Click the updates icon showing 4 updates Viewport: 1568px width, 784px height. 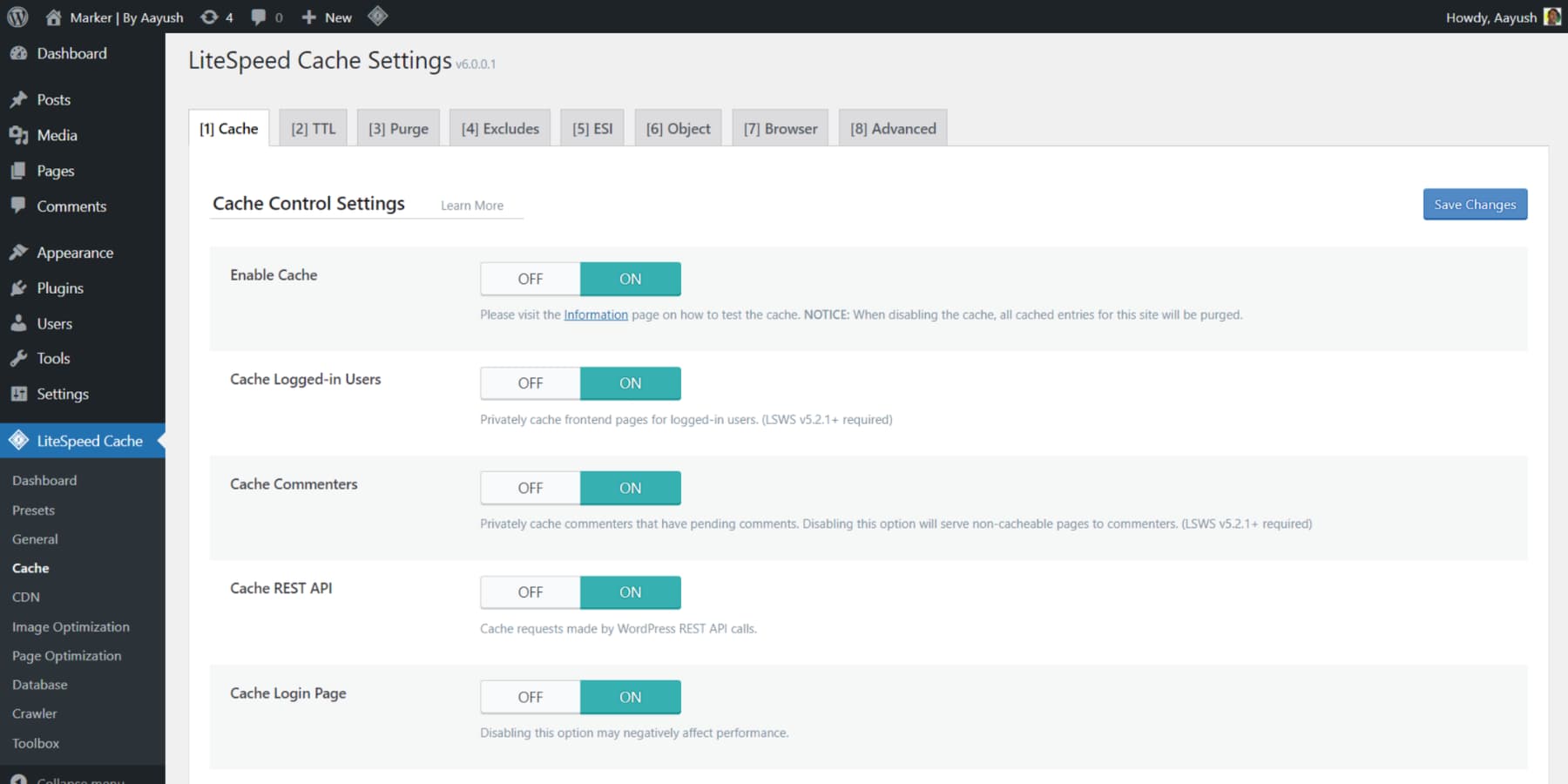point(209,17)
